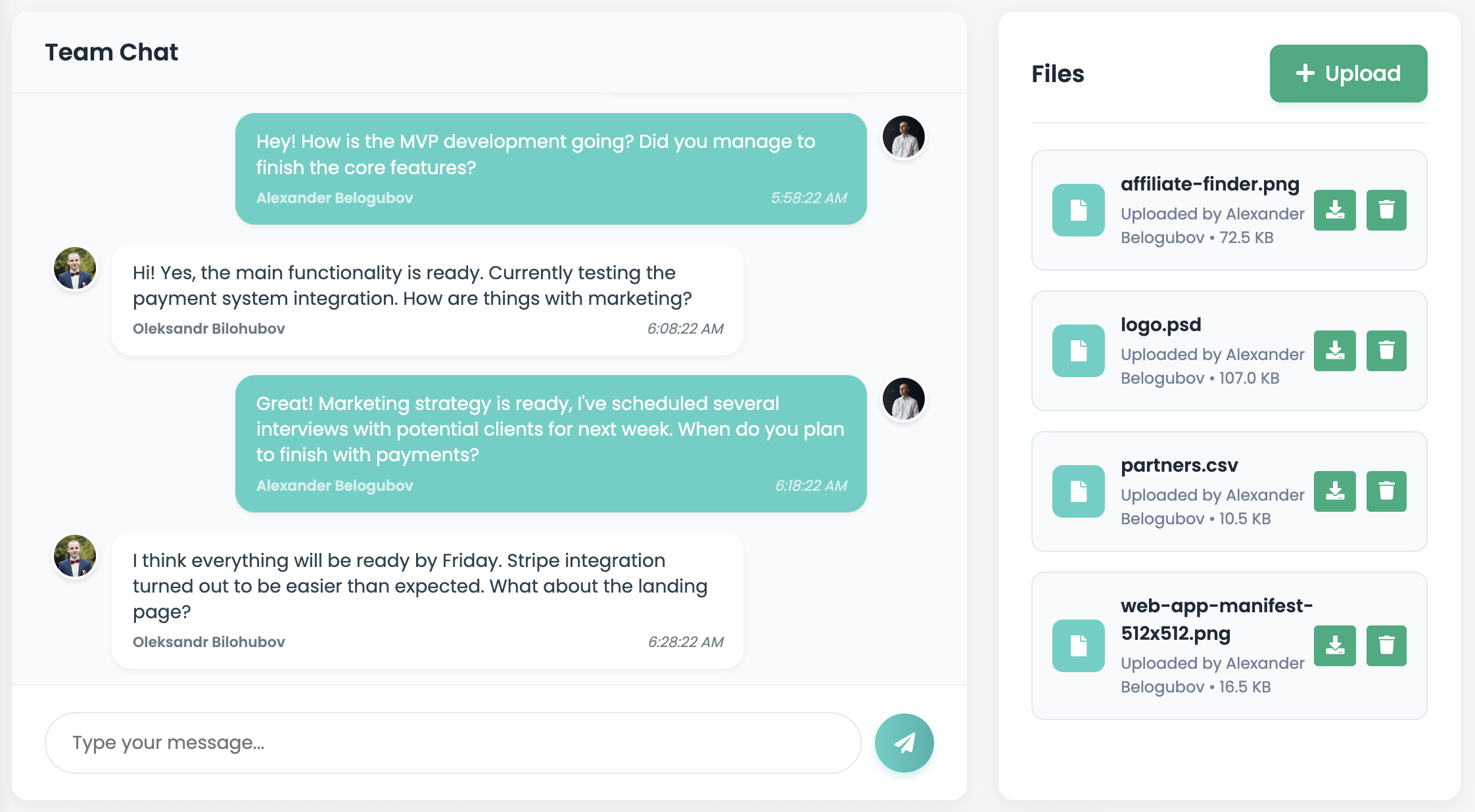
Task: Delete web-app-manifest-512x512.png file
Action: (x=1386, y=646)
